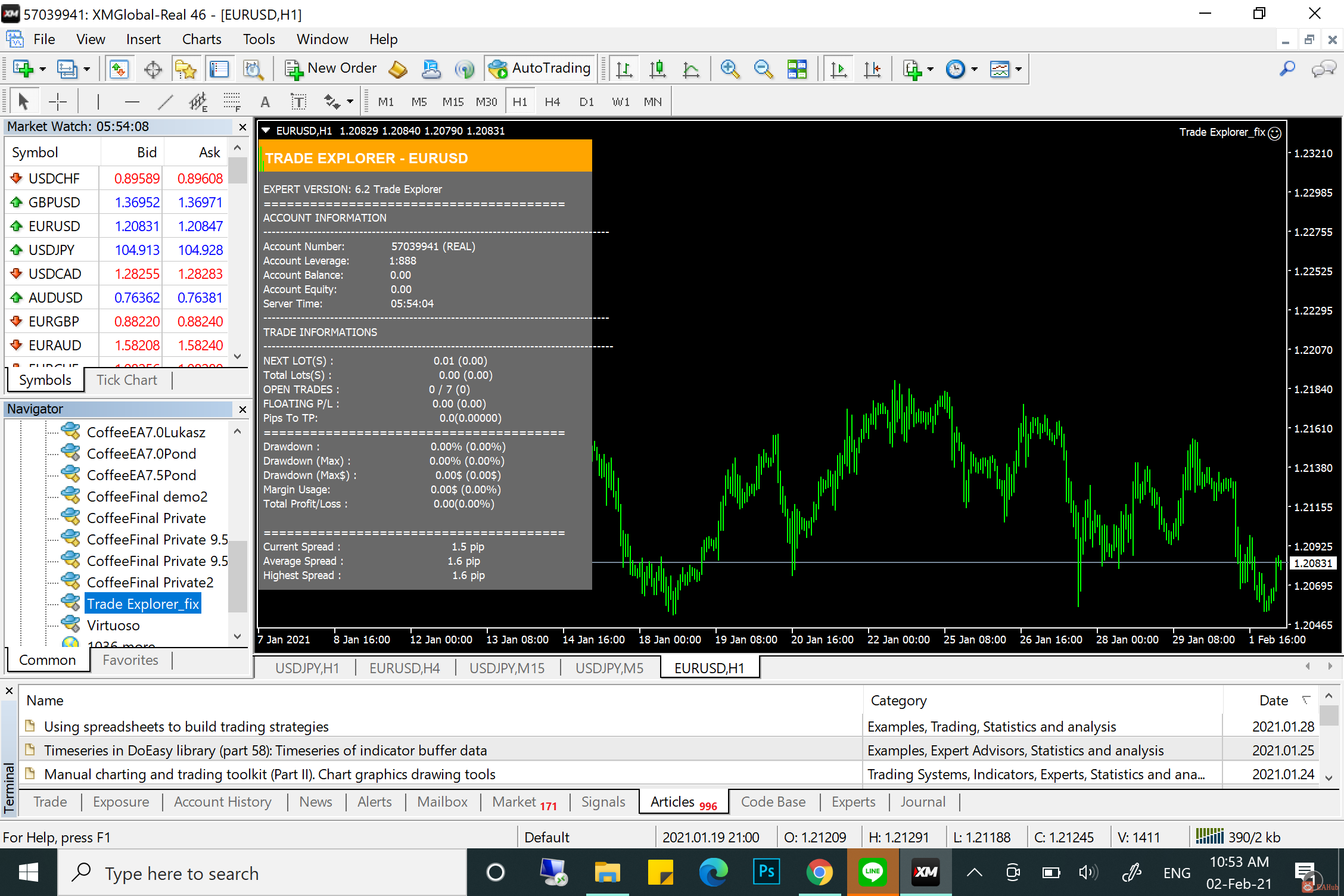Viewport: 1344px width, 896px height.
Task: Select the Equidistant Channel tool
Action: 198,102
